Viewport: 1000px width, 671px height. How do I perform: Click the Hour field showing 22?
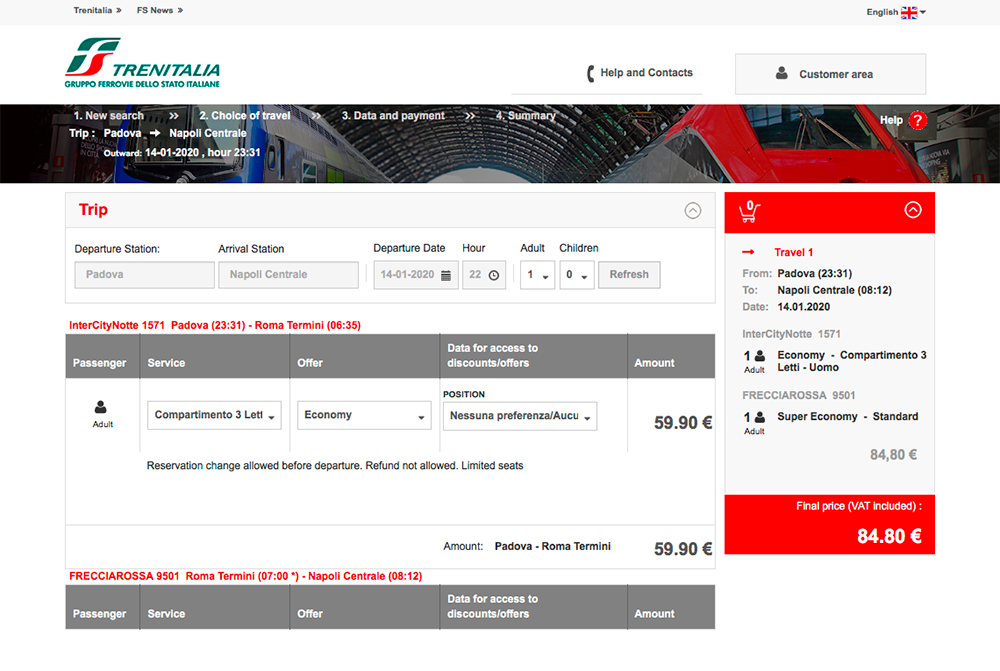coord(483,275)
